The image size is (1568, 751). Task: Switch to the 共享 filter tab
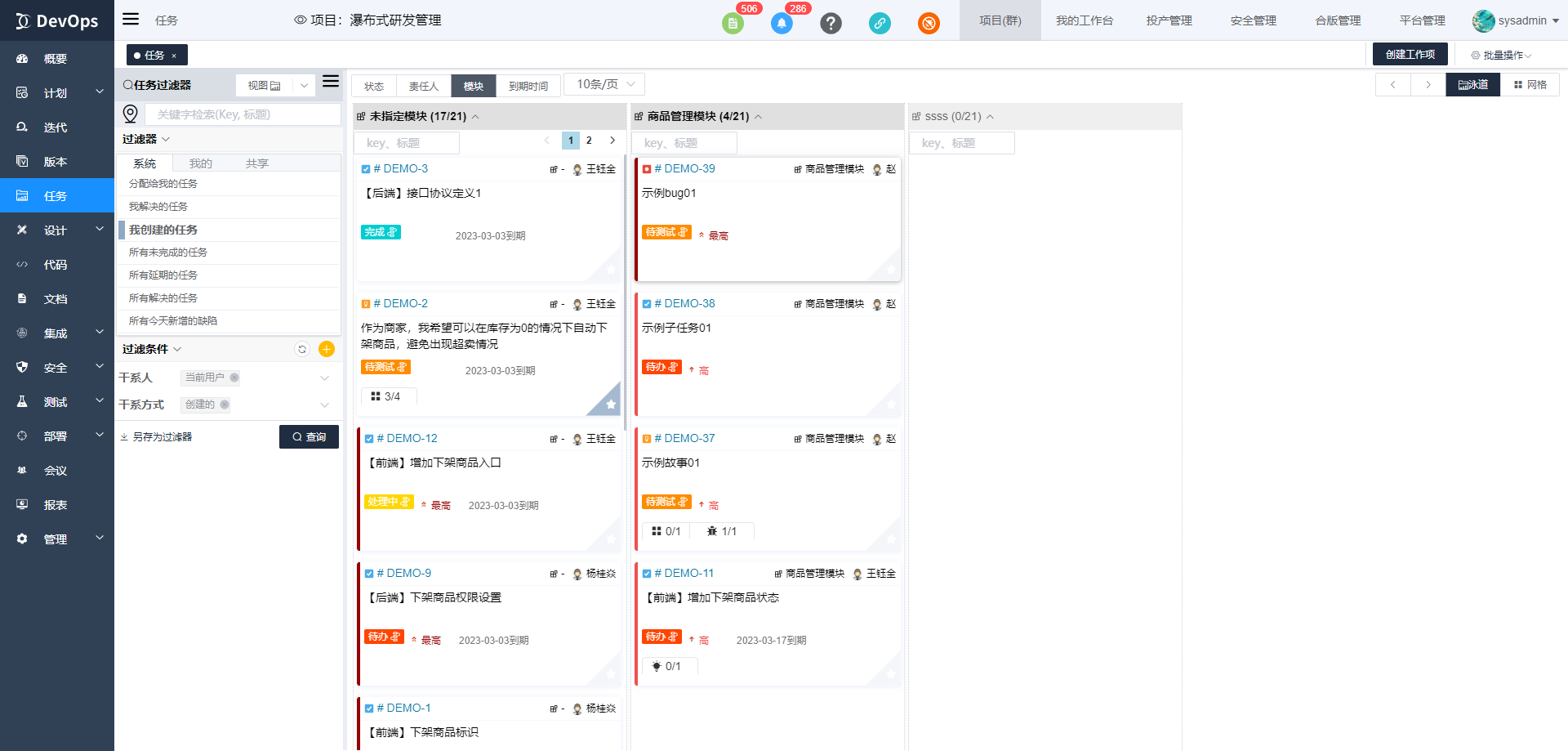257,163
